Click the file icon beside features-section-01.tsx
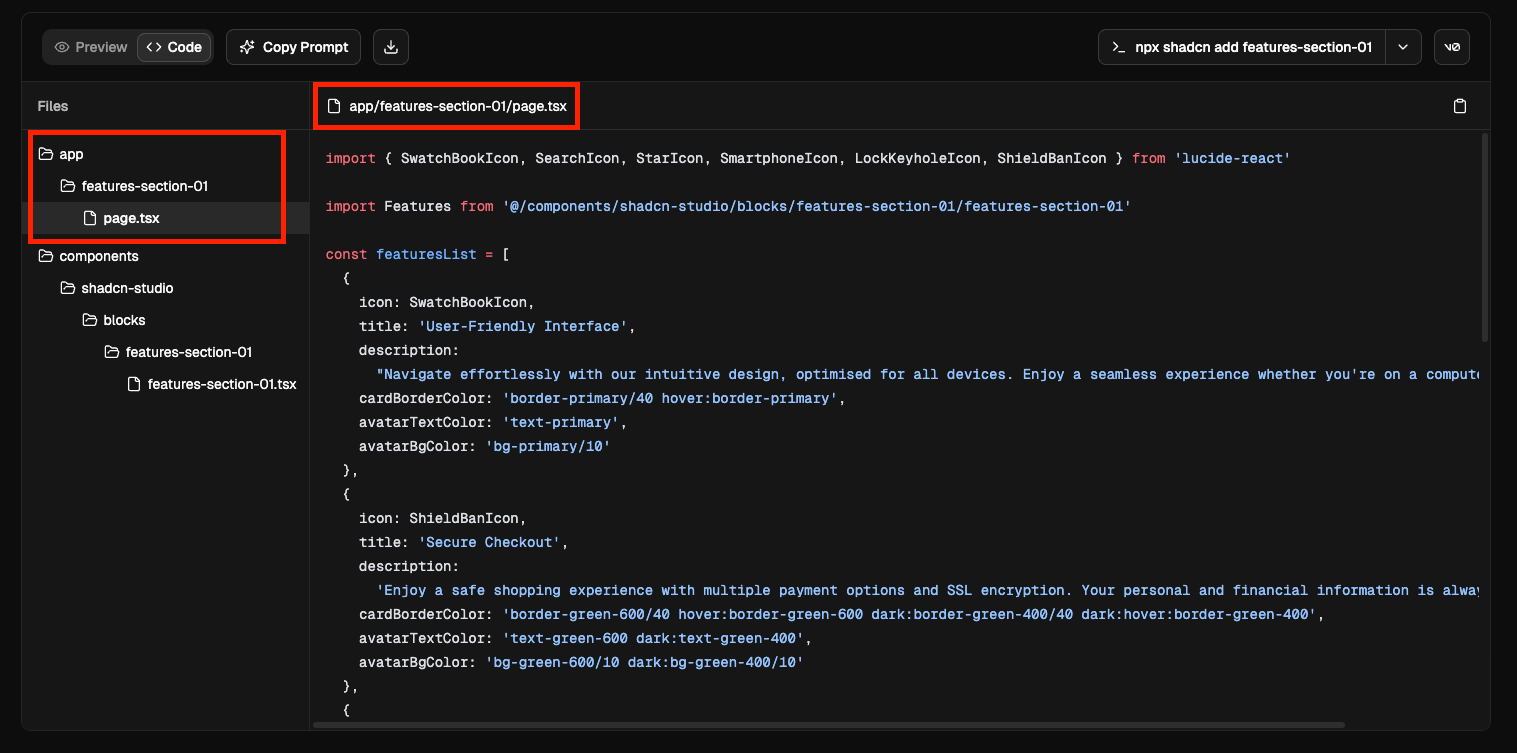 click(x=134, y=384)
